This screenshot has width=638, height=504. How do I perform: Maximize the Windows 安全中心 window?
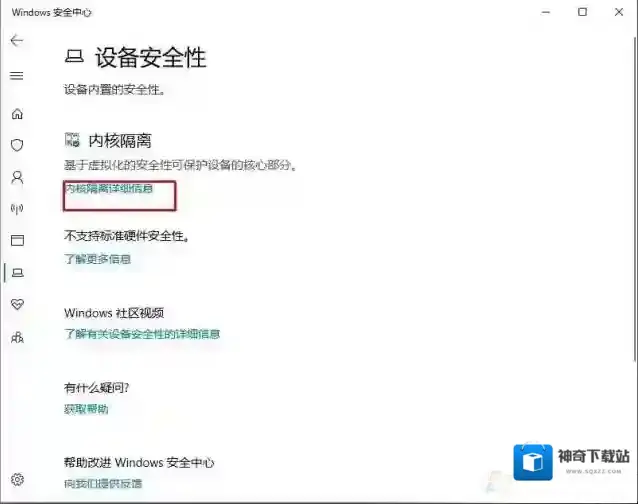[582, 12]
